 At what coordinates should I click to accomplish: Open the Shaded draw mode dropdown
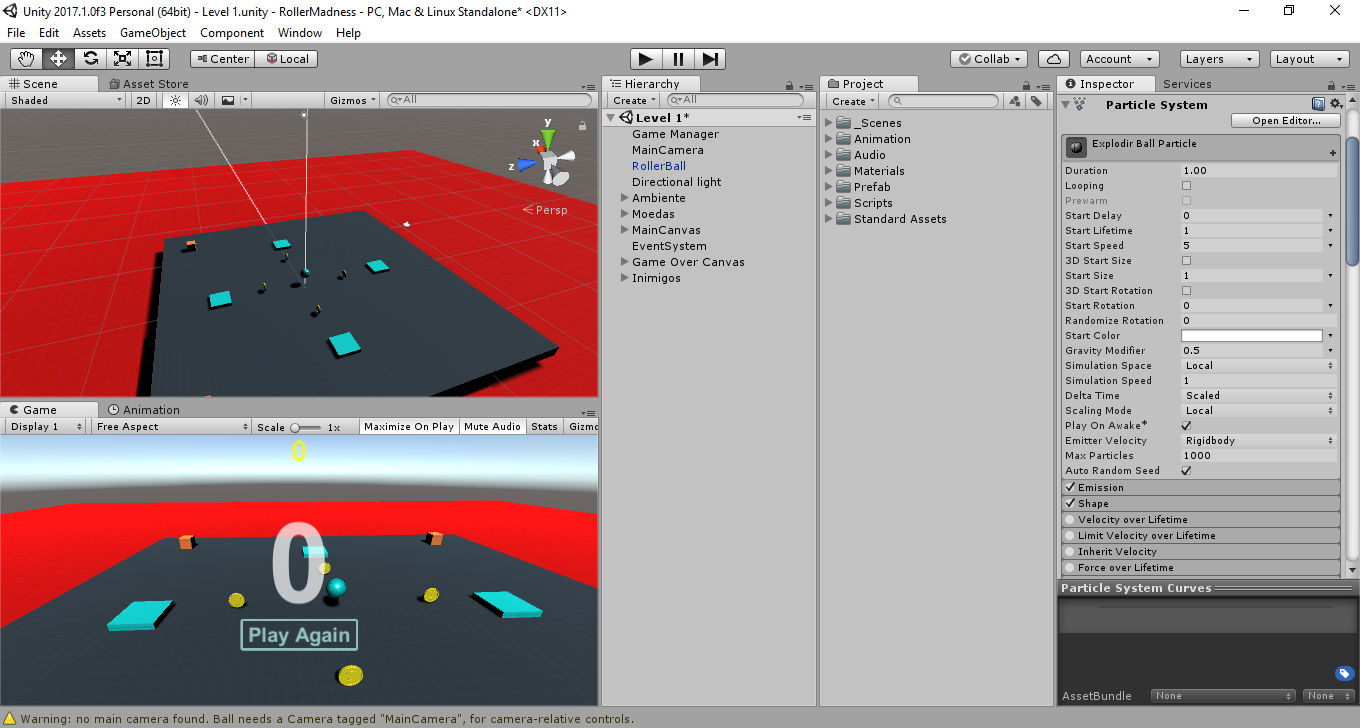tap(65, 100)
